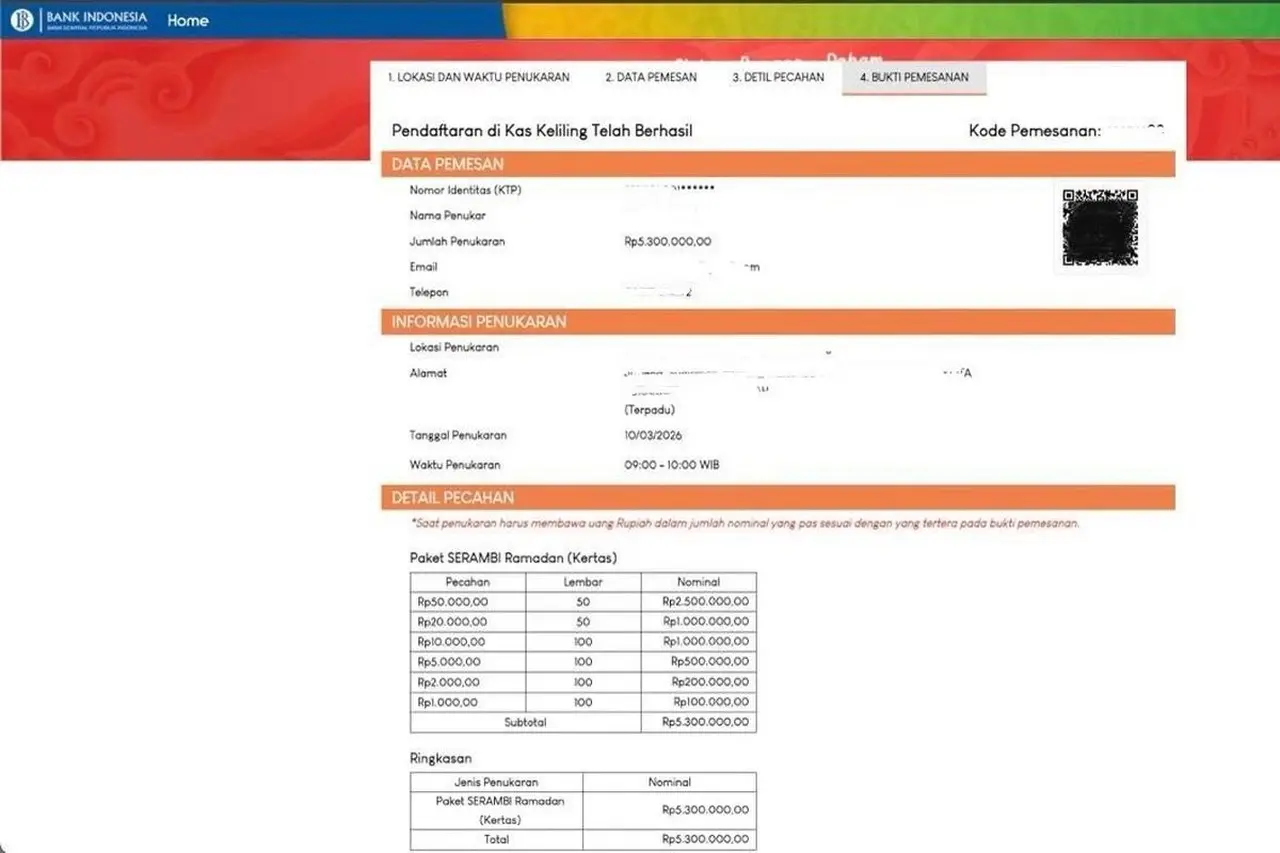Click the INFORMASI PENUKARAN section header

point(479,322)
